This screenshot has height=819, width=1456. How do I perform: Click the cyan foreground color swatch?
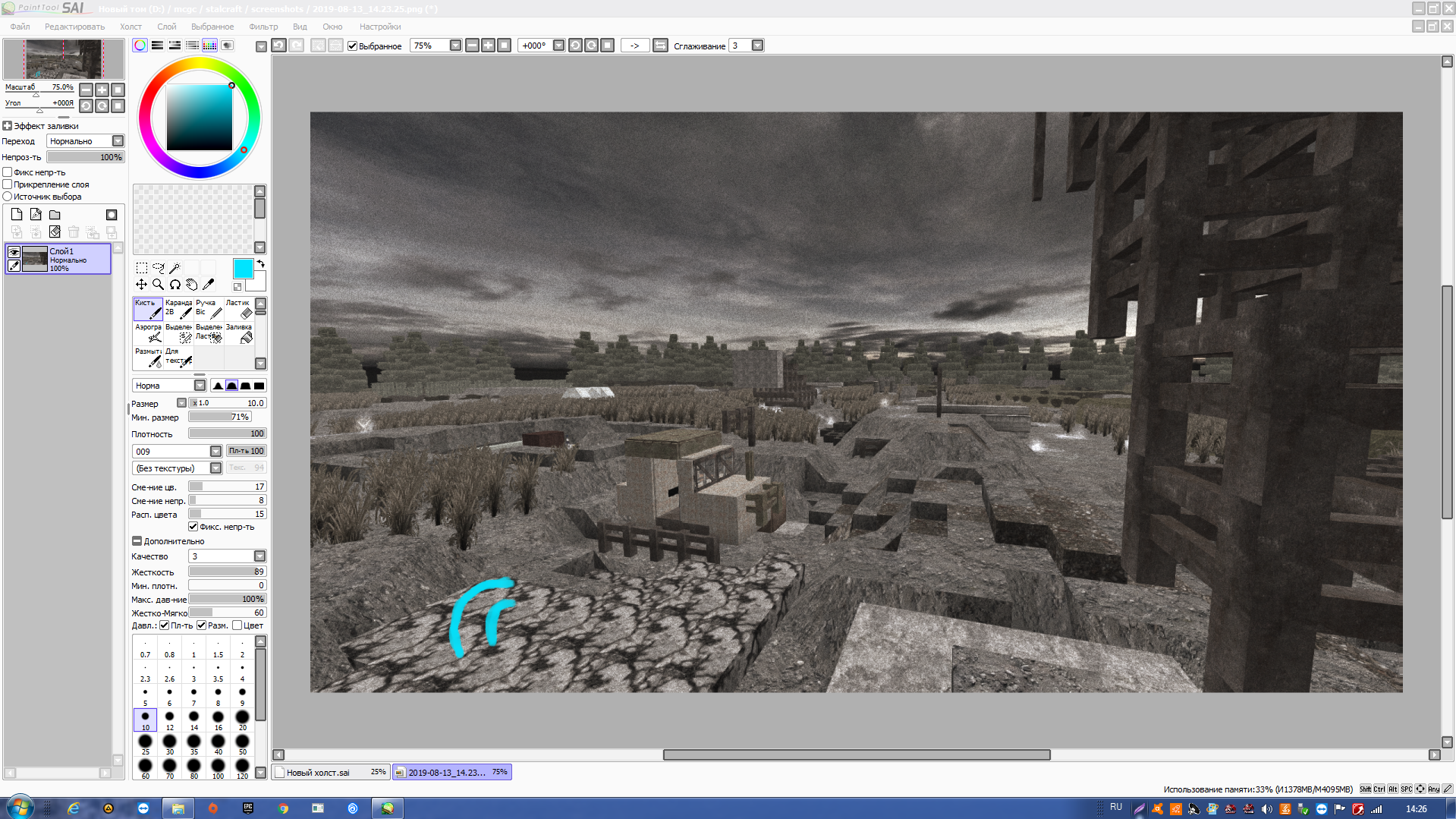(243, 268)
